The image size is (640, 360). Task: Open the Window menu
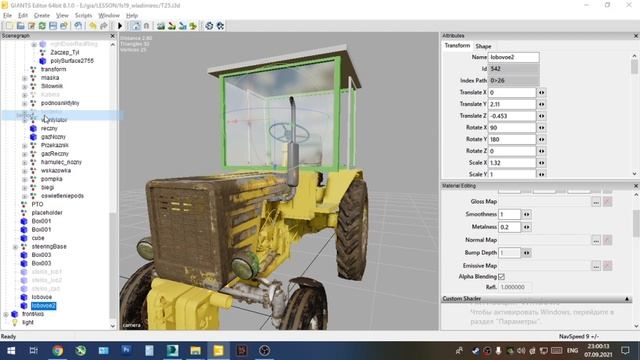click(x=109, y=15)
